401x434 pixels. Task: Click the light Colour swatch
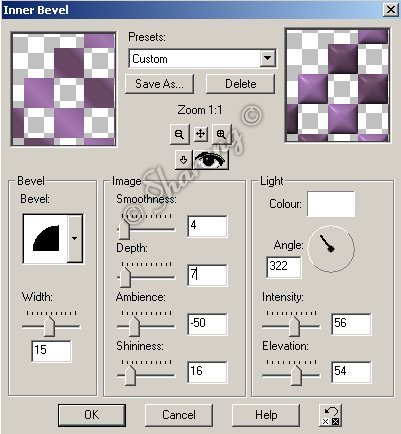[331, 204]
